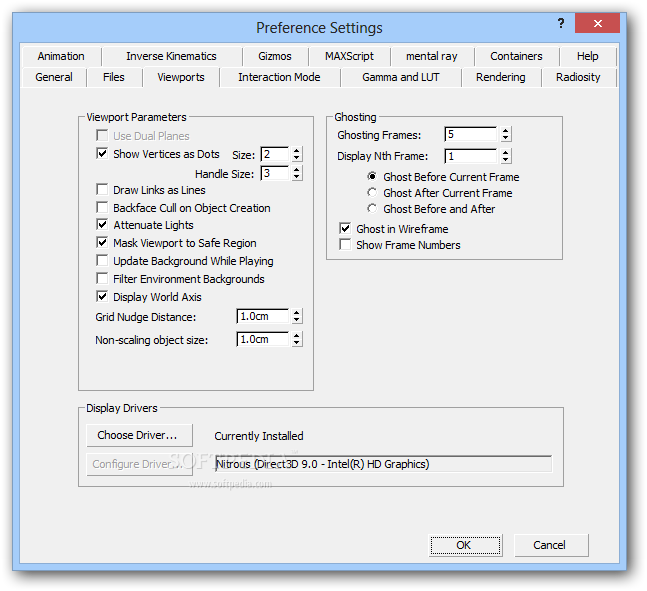Enable Draw Links as Lines

coord(102,189)
